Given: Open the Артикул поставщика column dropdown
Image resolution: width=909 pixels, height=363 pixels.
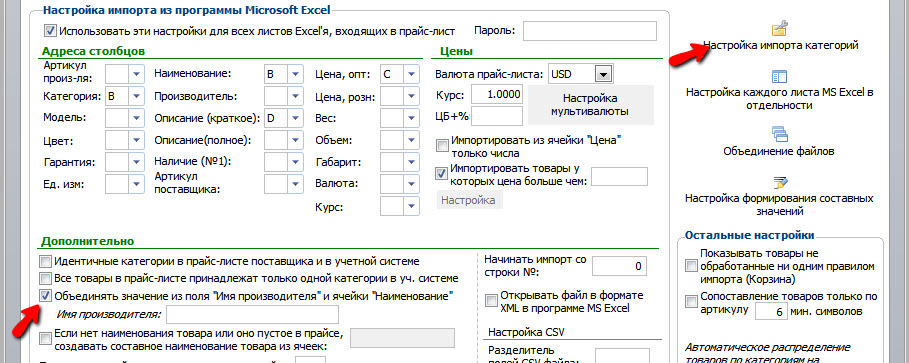Looking at the screenshot, I should coord(296,184).
